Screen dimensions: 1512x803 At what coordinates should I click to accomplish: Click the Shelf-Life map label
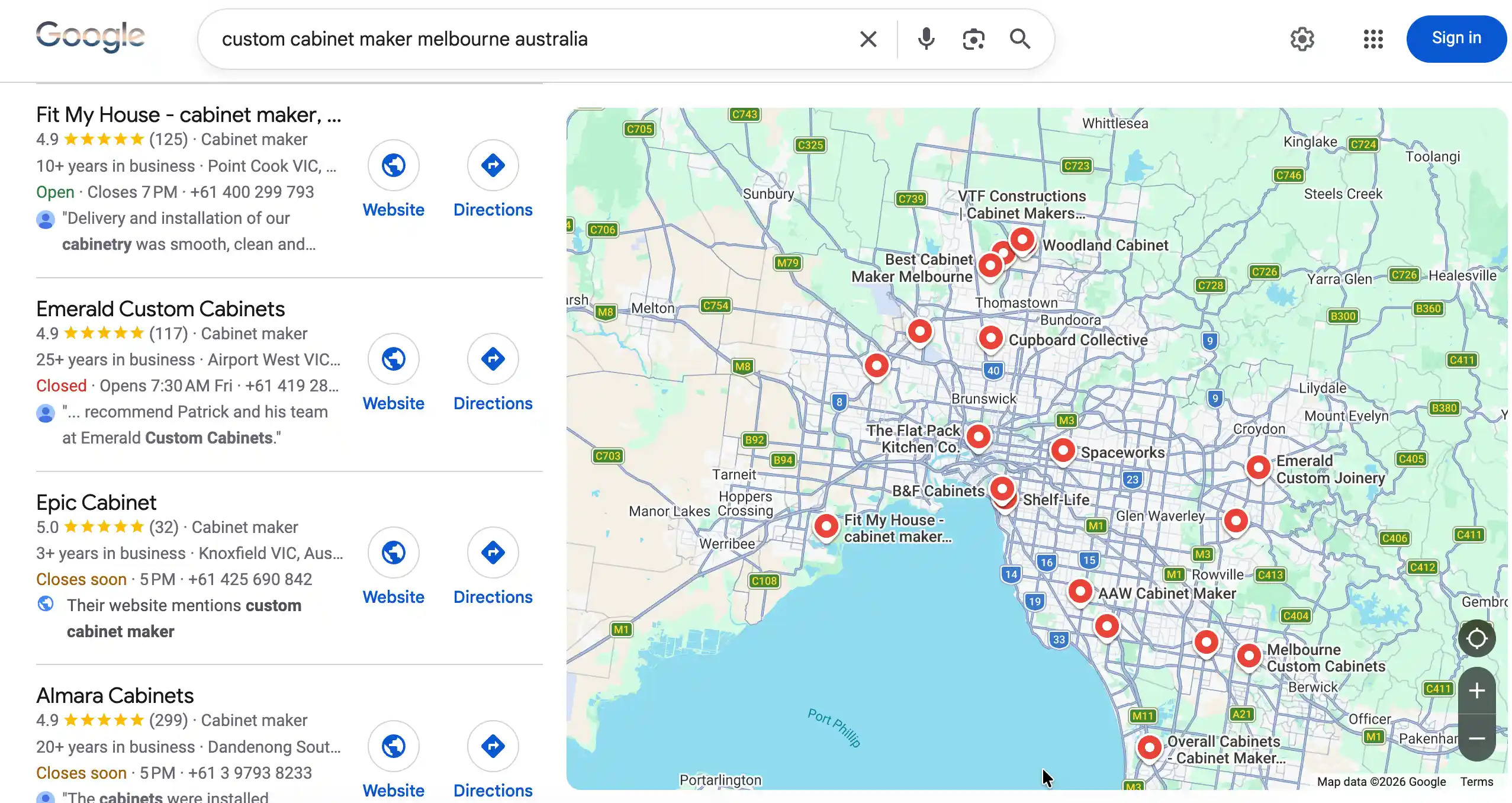[x=1056, y=500]
